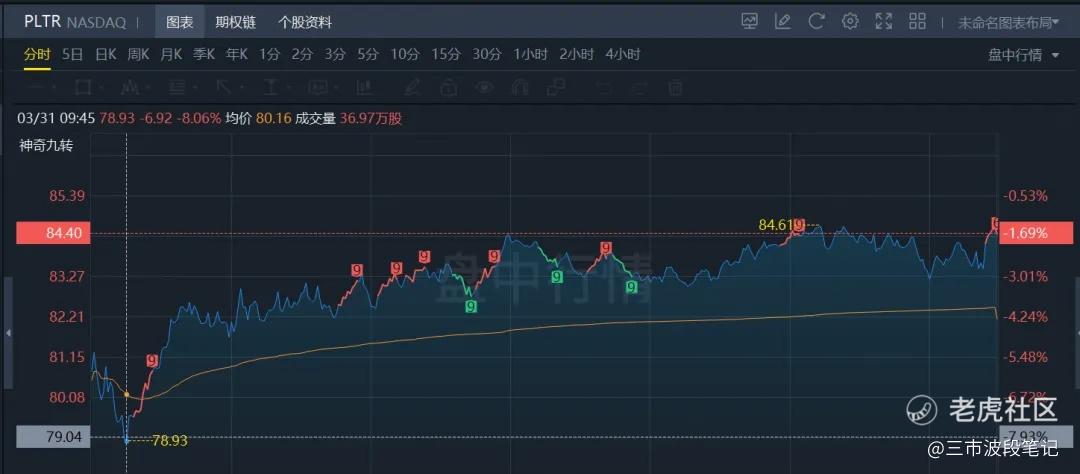Select the line drawing tool
The width and height of the screenshot is (1080, 474).
click(38, 87)
